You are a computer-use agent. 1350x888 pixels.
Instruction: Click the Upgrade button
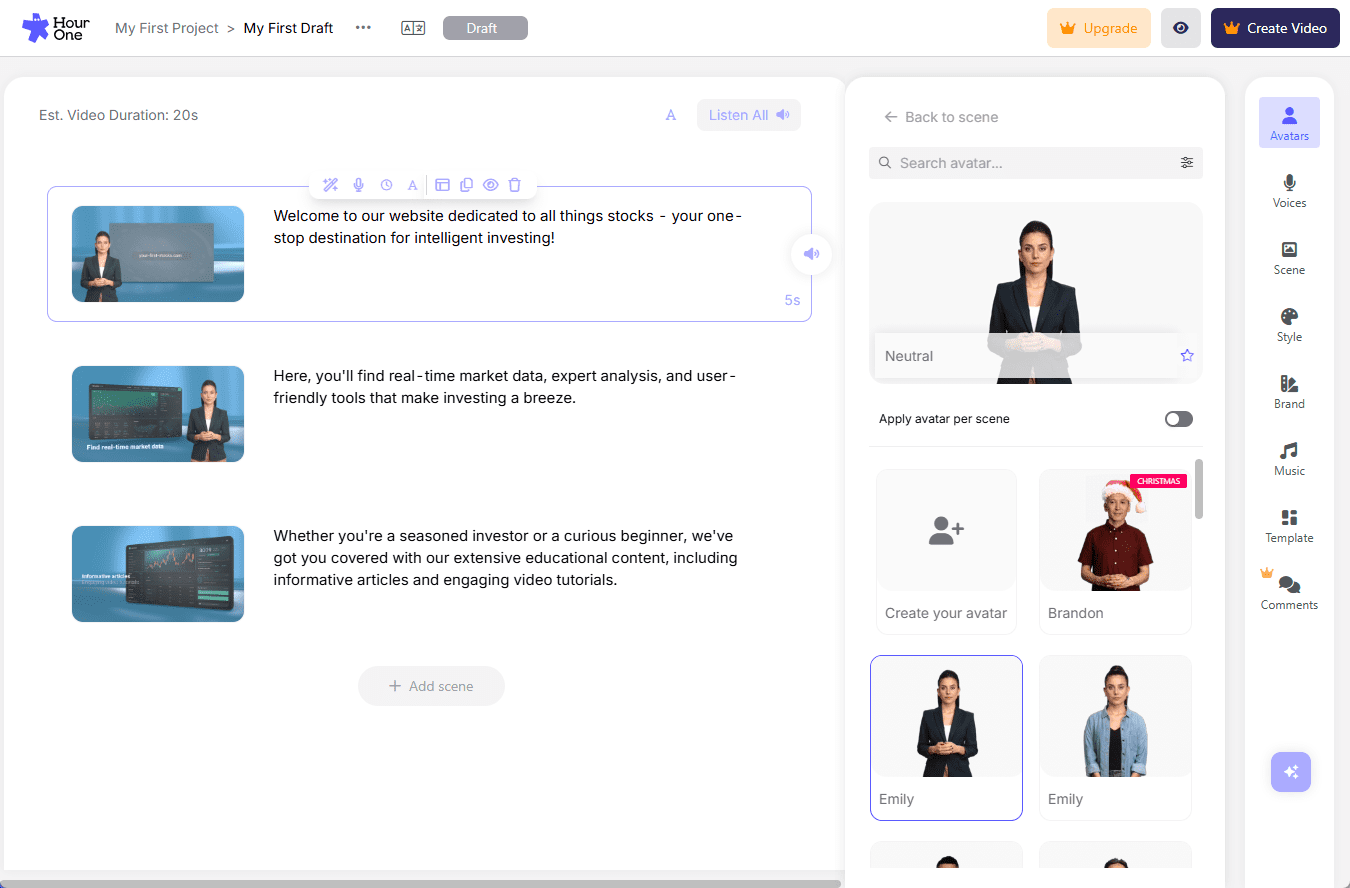[x=1099, y=28]
